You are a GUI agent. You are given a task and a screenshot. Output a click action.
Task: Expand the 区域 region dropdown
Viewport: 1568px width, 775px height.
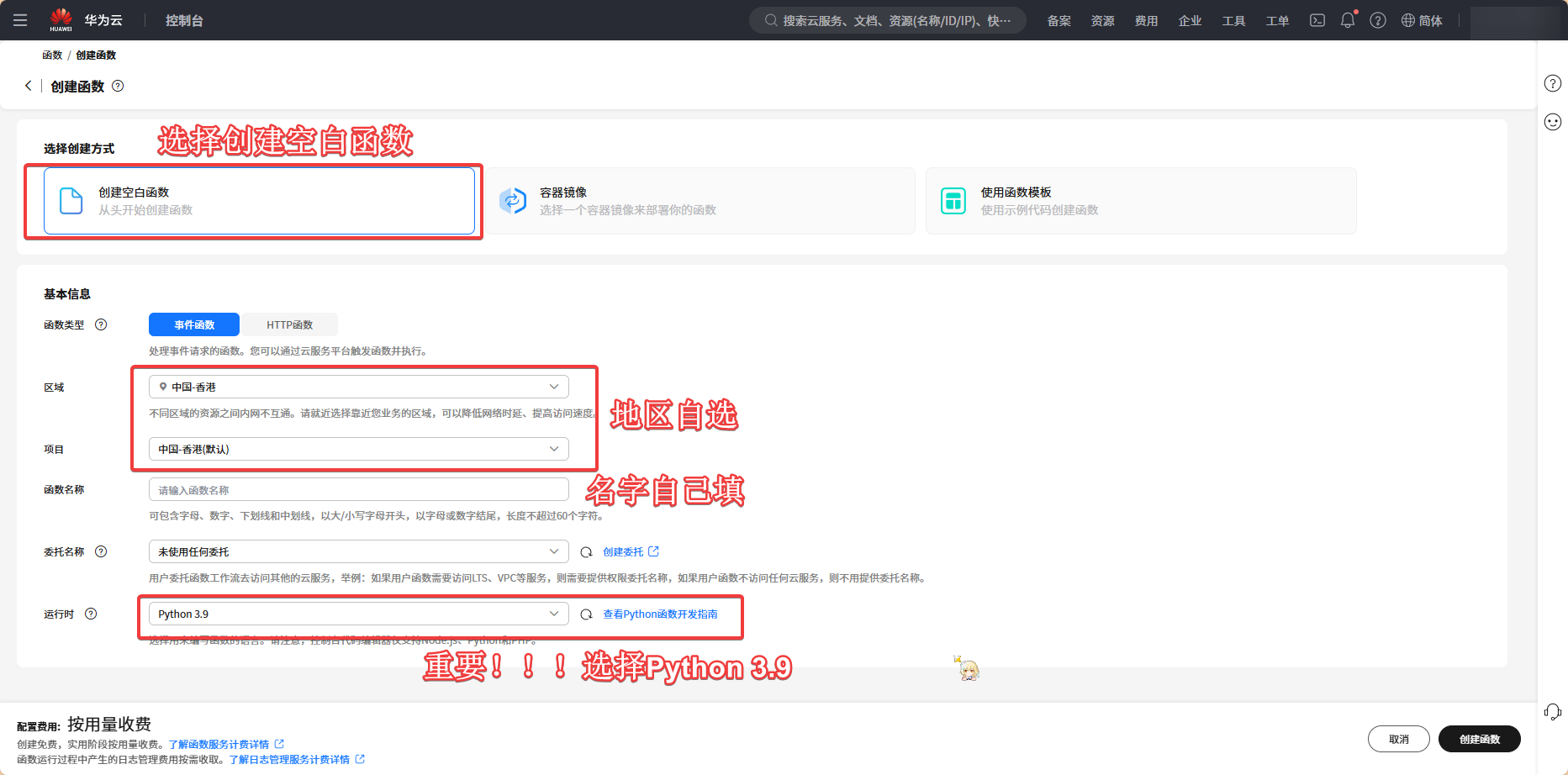(x=359, y=387)
